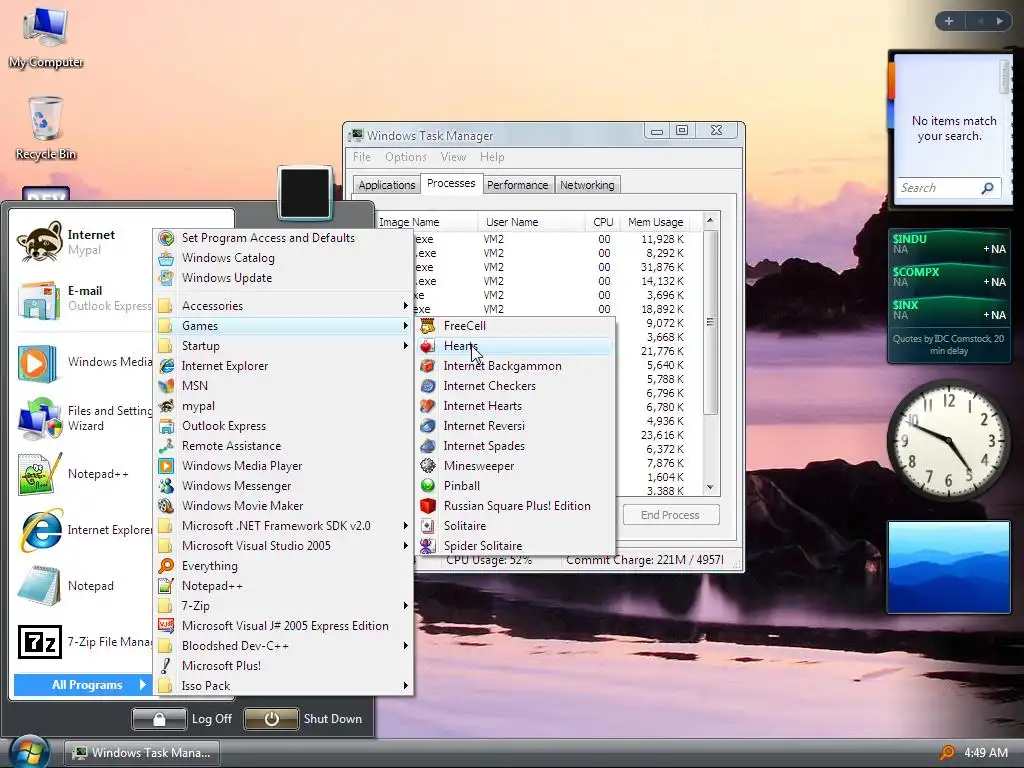Click process list scrollbar down arrow
Viewport: 1024px width, 768px height.
click(x=711, y=488)
